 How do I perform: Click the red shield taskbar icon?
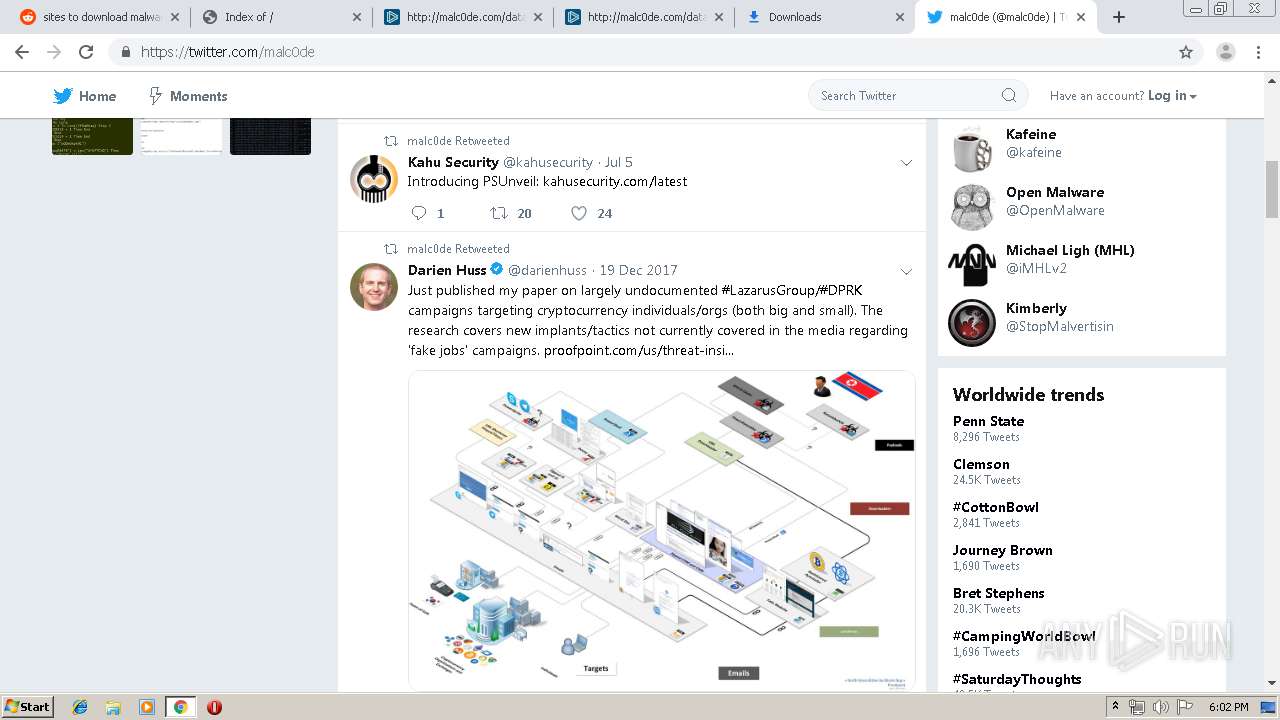[x=214, y=707]
